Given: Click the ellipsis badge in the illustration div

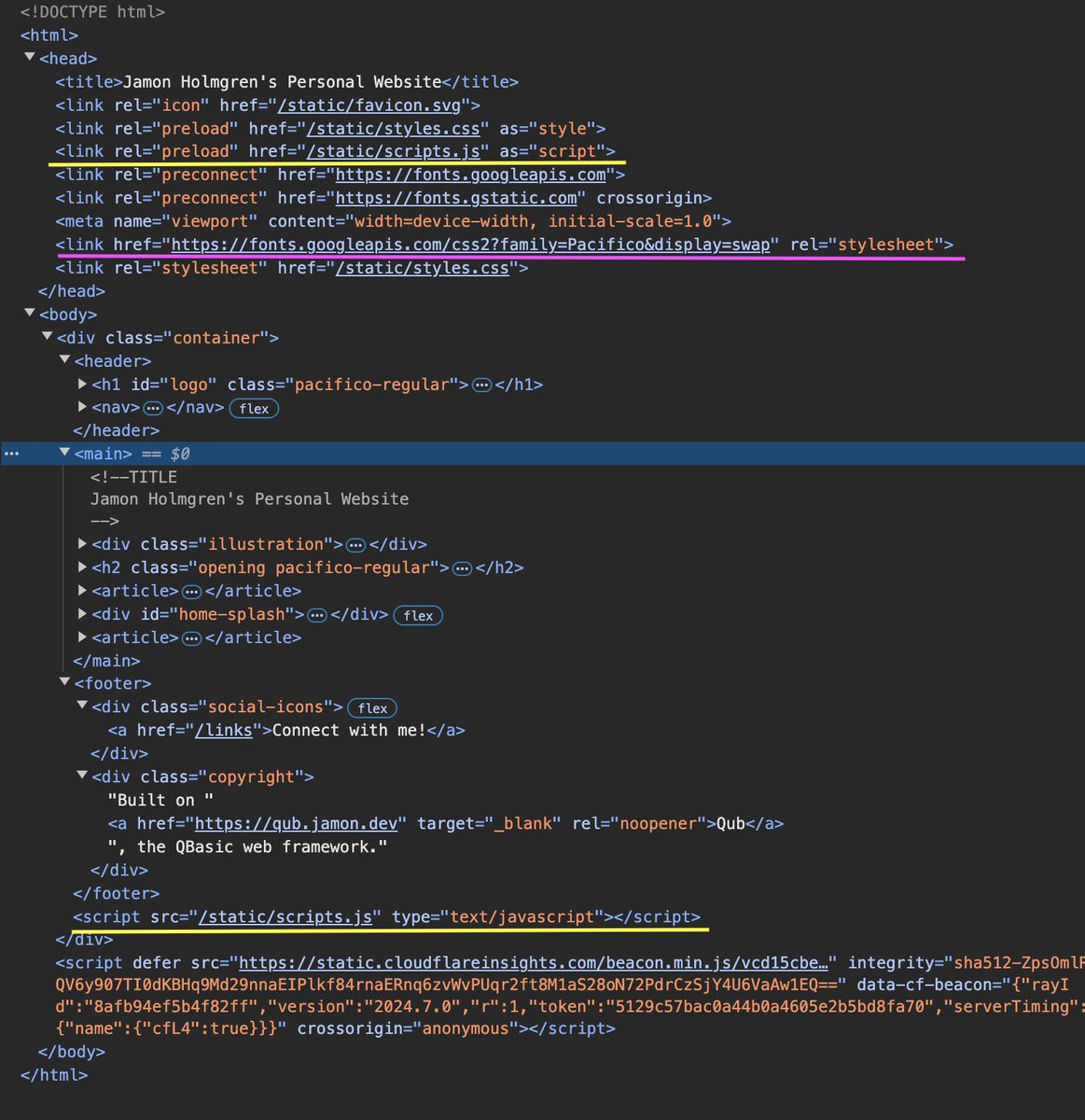Looking at the screenshot, I should click(x=355, y=545).
